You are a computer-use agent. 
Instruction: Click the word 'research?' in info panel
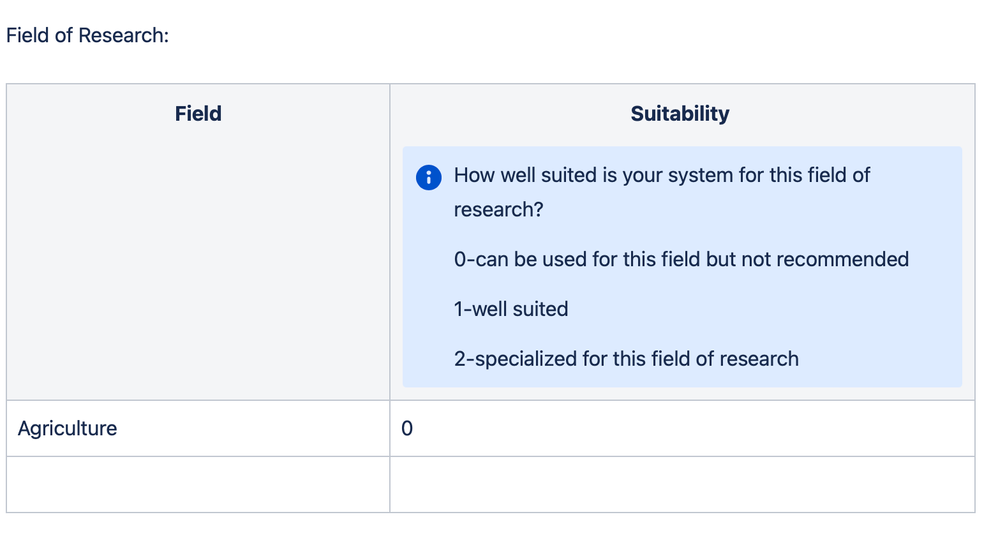(498, 209)
